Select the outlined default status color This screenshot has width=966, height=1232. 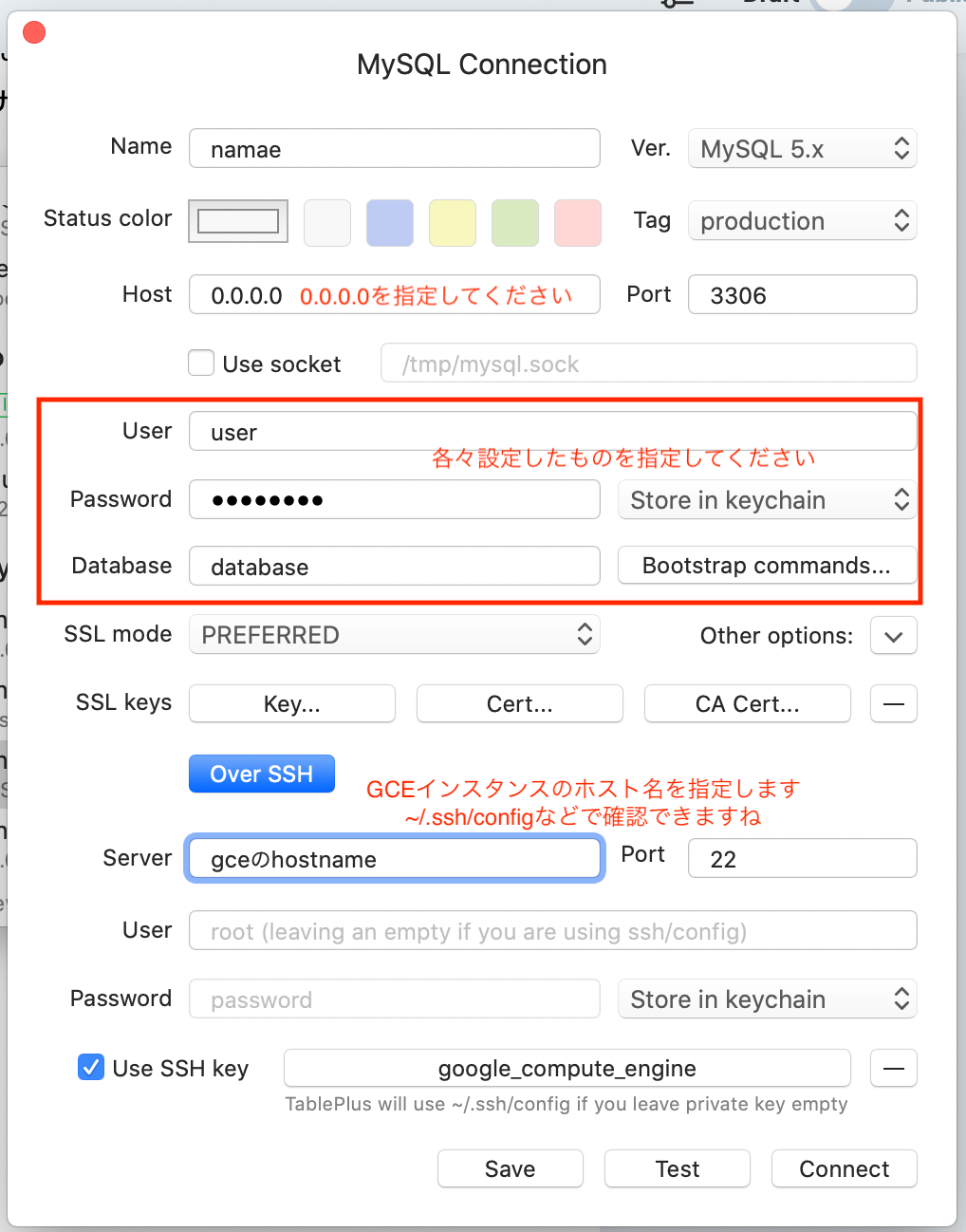[238, 221]
